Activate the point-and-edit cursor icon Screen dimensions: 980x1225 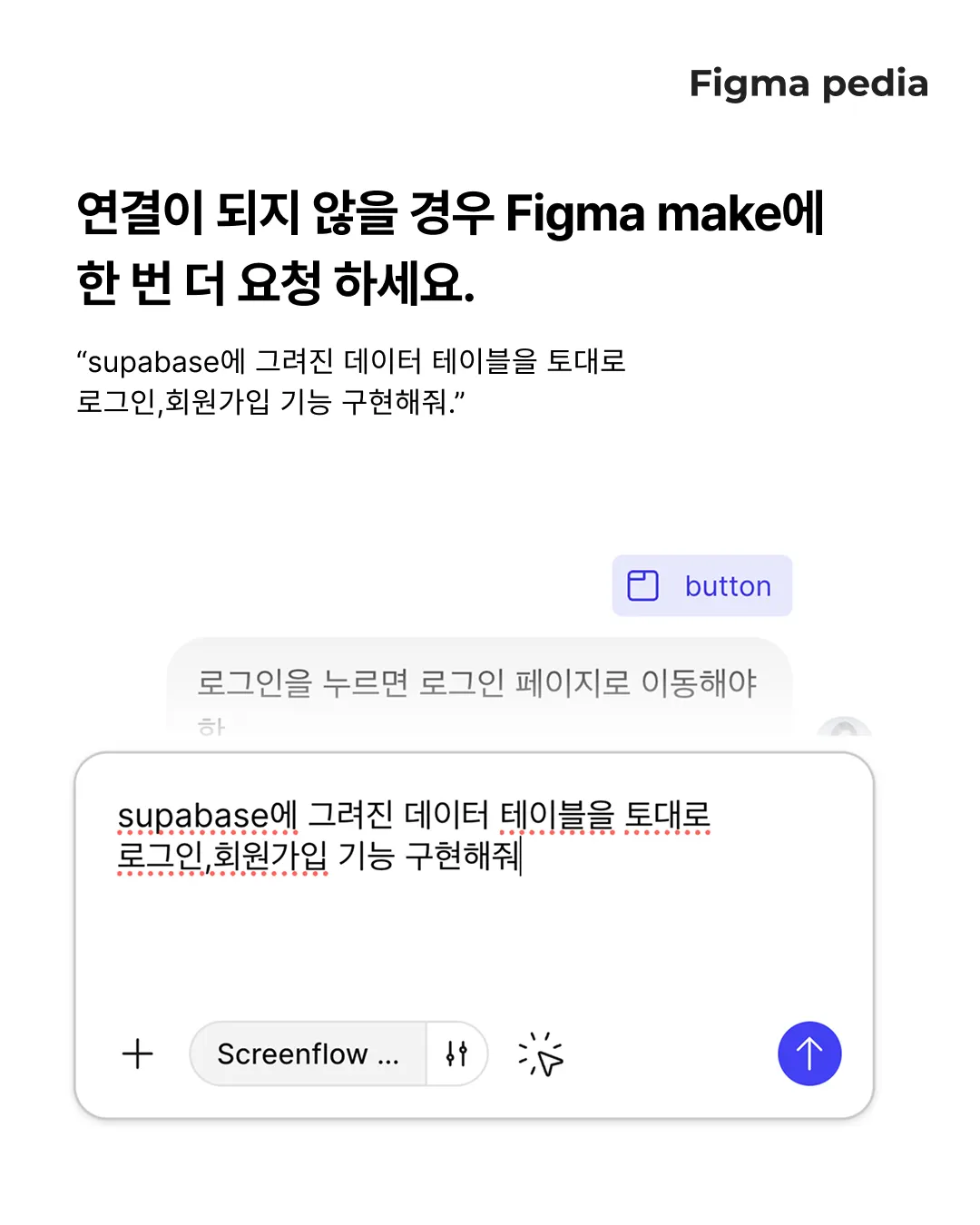pos(541,1054)
